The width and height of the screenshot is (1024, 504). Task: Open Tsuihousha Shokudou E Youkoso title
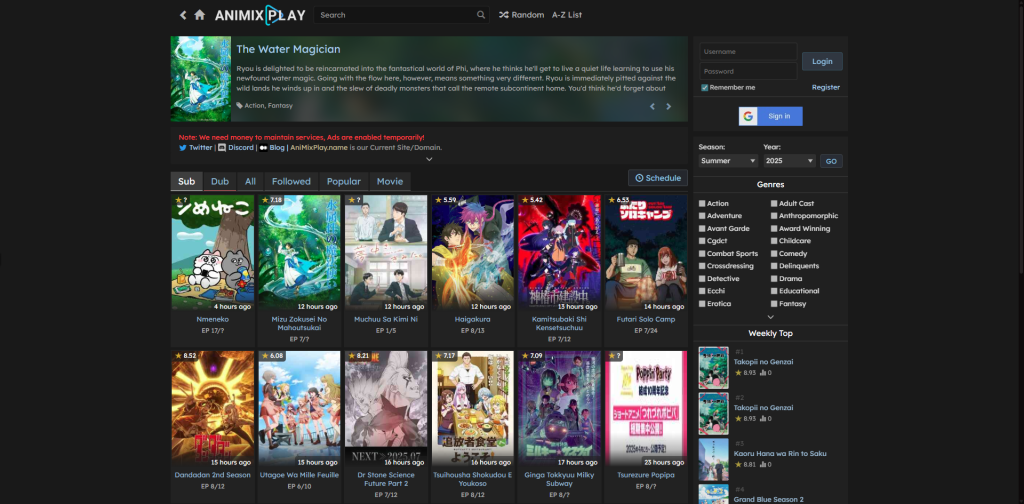tap(473, 479)
